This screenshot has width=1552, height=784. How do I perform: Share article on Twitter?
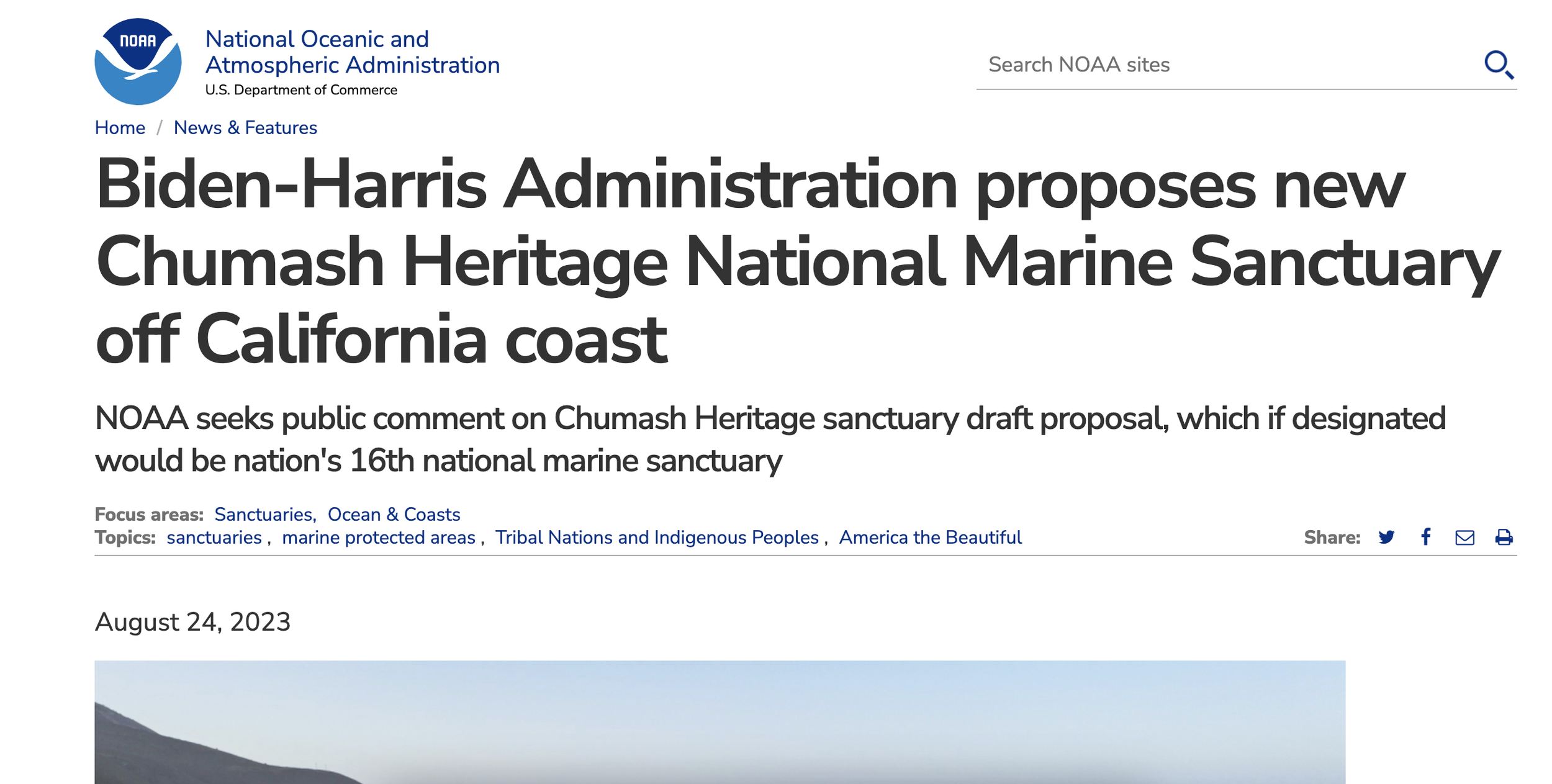1386,537
